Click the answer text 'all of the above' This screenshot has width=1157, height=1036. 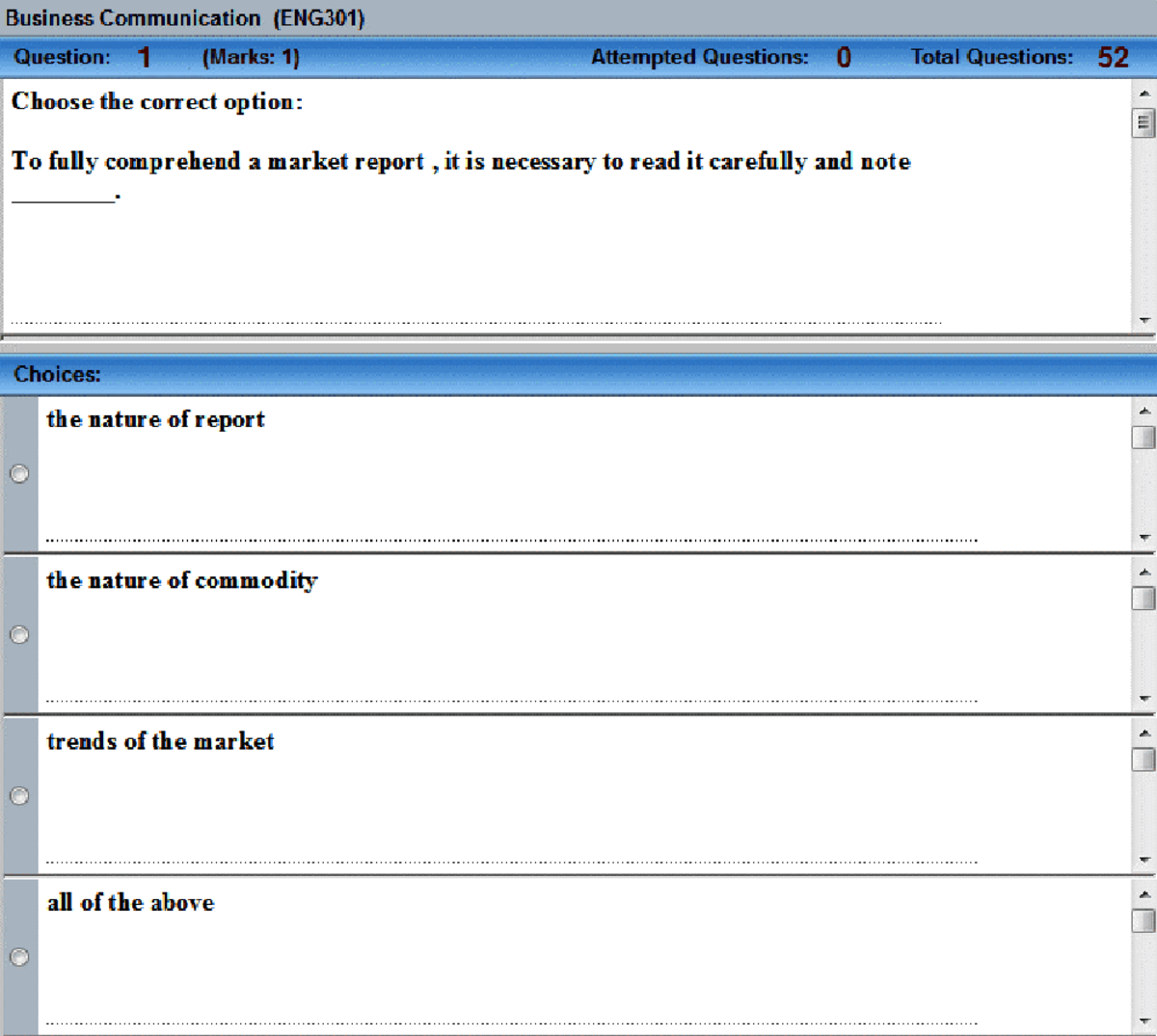pyautogui.click(x=131, y=902)
